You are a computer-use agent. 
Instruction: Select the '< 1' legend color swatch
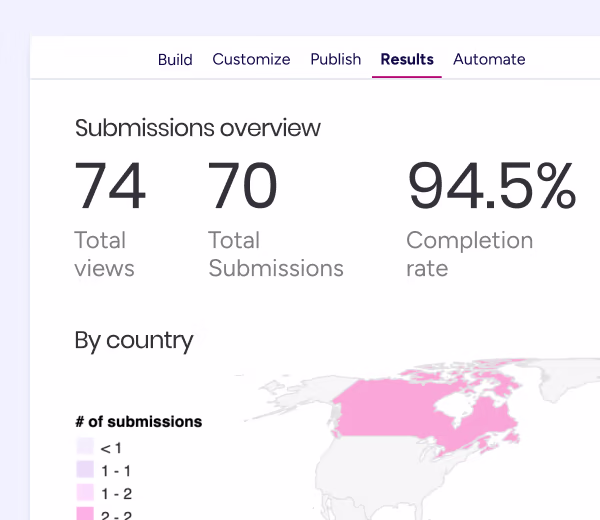point(85,447)
